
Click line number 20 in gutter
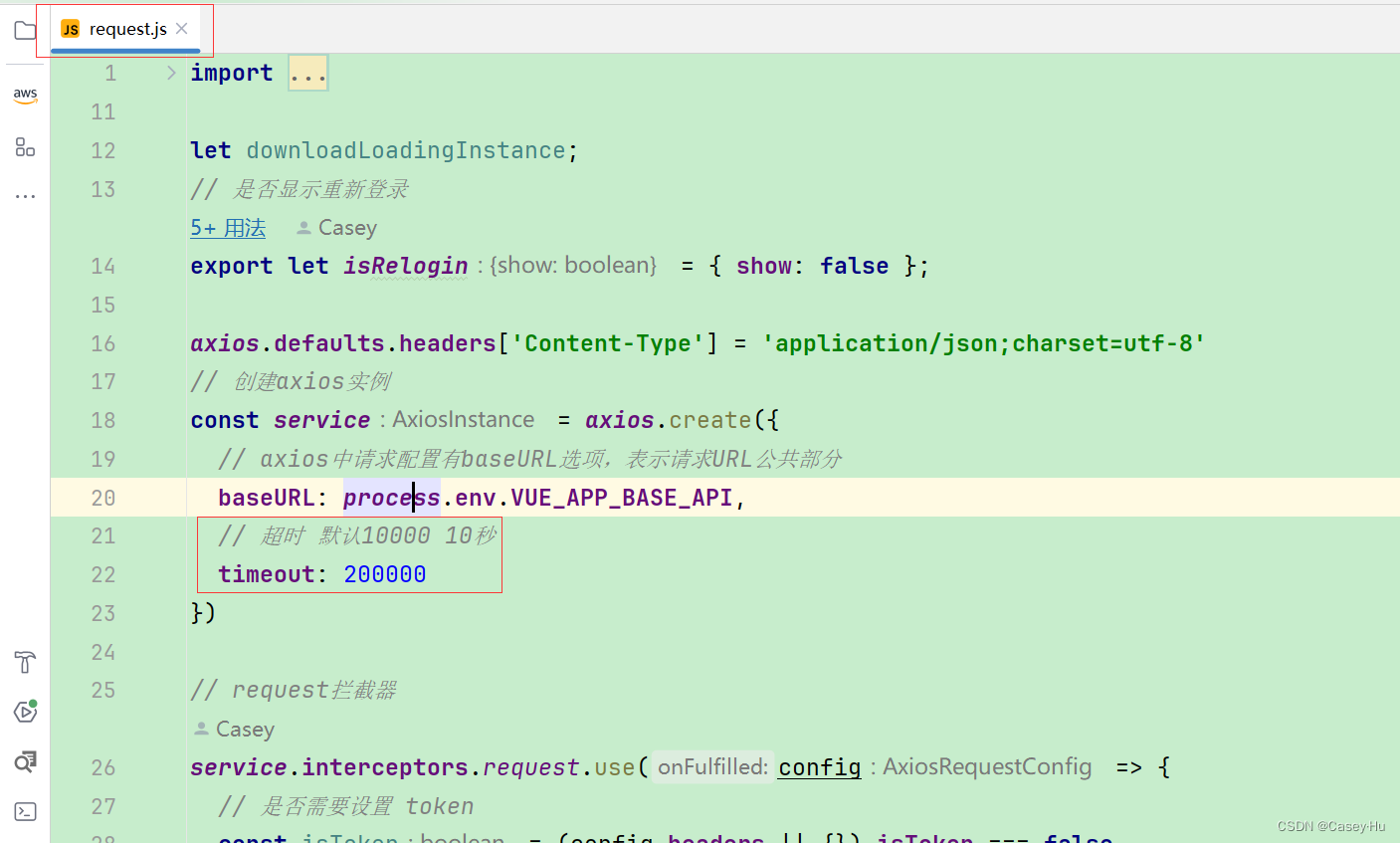coord(103,498)
